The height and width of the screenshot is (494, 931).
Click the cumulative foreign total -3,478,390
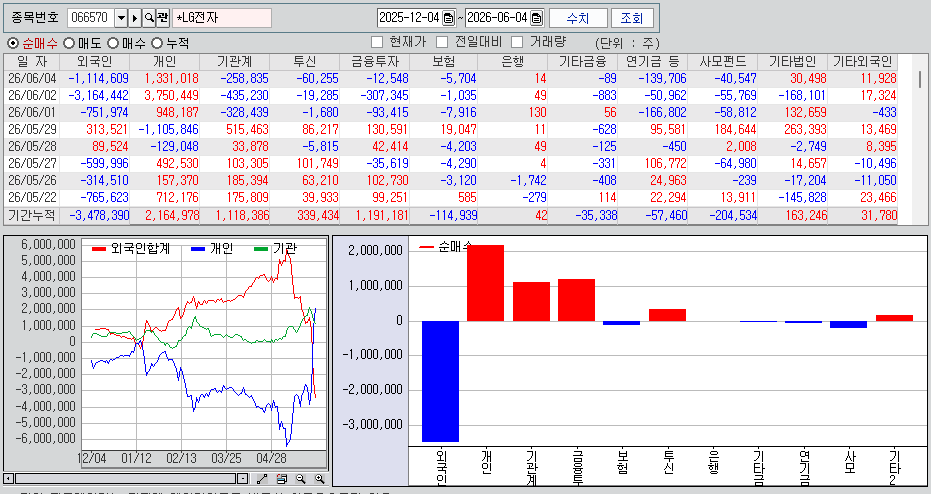(99, 216)
